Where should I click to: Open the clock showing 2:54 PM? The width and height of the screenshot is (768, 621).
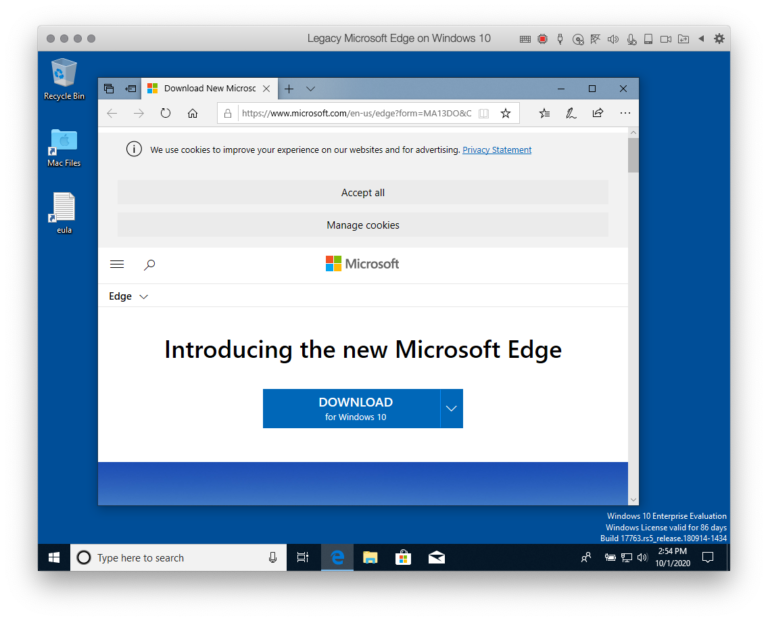[x=672, y=557]
